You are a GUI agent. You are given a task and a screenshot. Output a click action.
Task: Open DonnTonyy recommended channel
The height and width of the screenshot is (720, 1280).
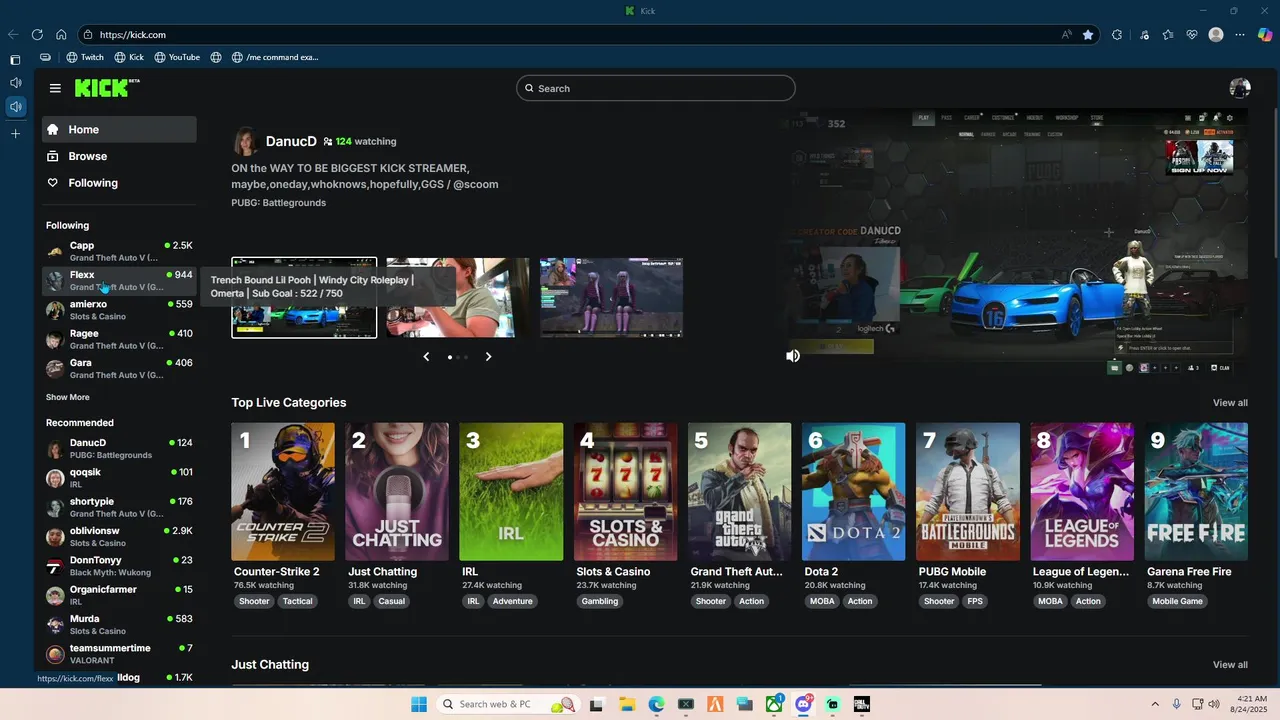(119, 566)
